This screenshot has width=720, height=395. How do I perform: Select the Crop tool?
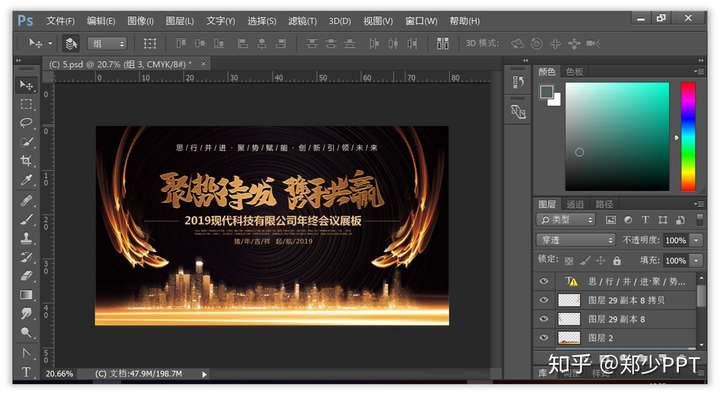pyautogui.click(x=26, y=161)
